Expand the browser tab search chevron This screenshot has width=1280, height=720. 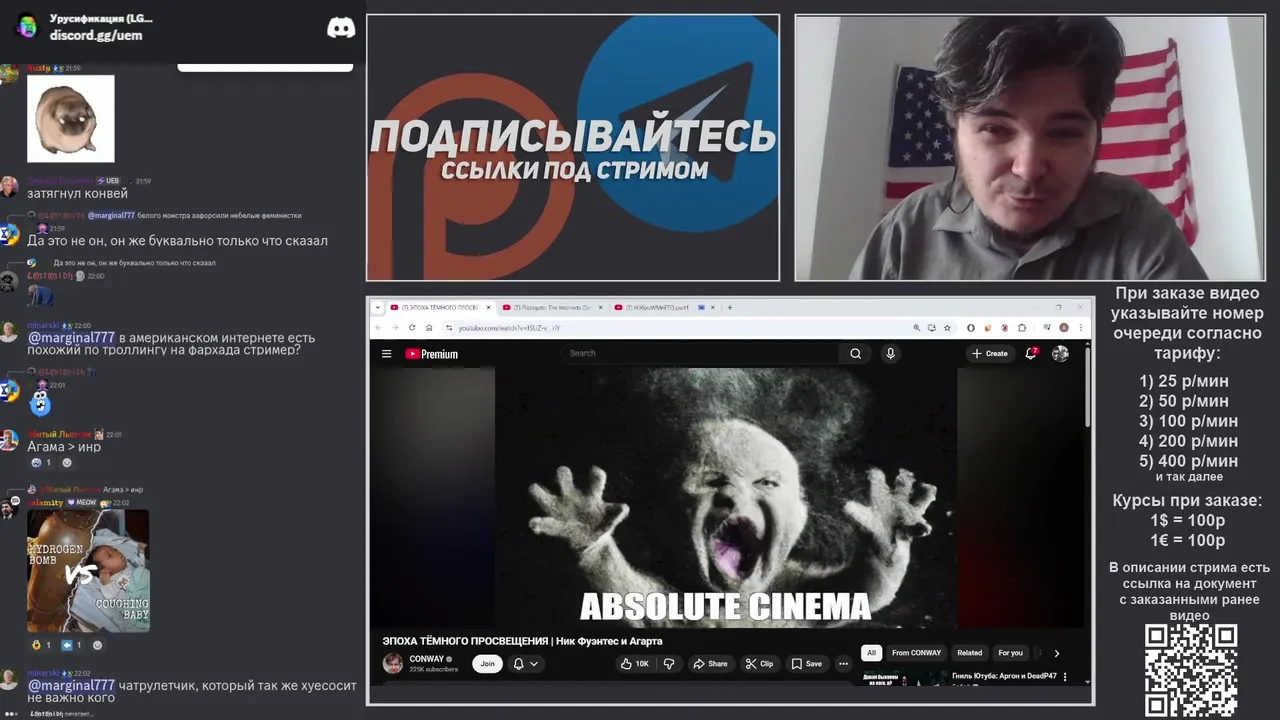378,307
